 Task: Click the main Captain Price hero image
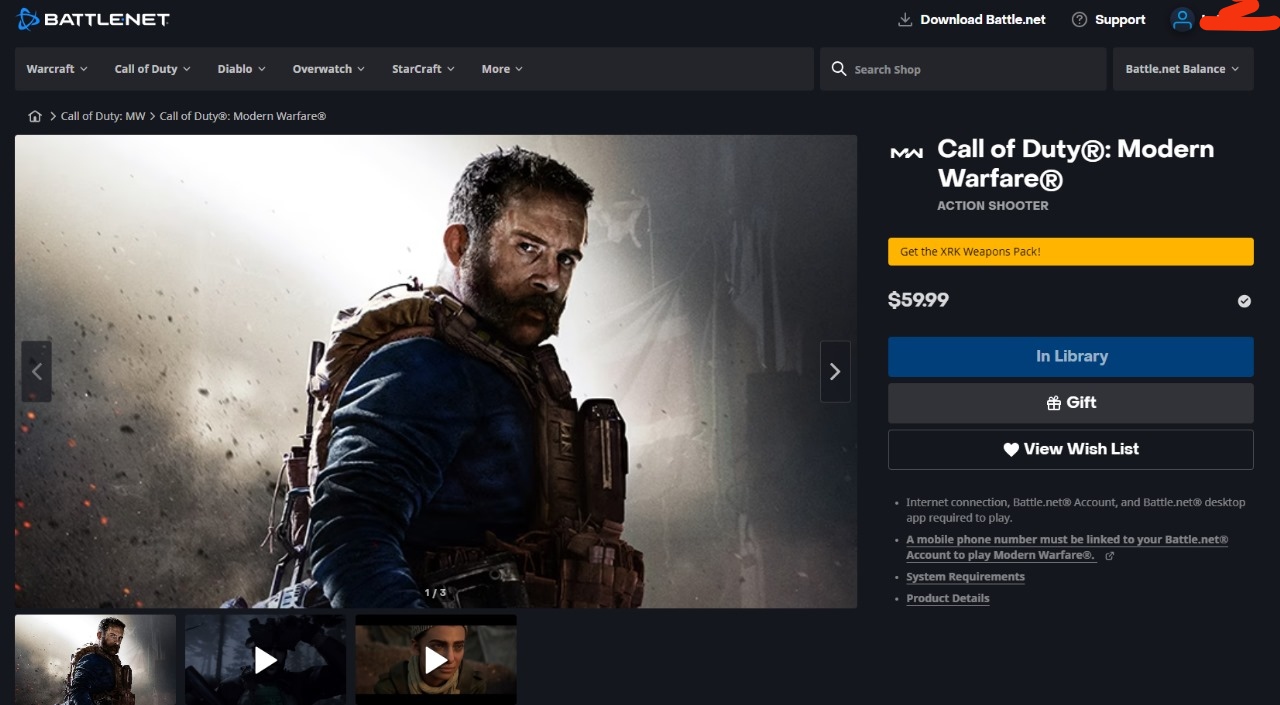436,371
